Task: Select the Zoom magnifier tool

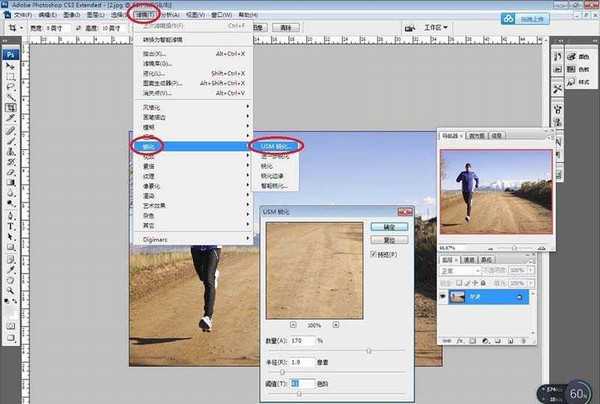Action: click(11, 291)
